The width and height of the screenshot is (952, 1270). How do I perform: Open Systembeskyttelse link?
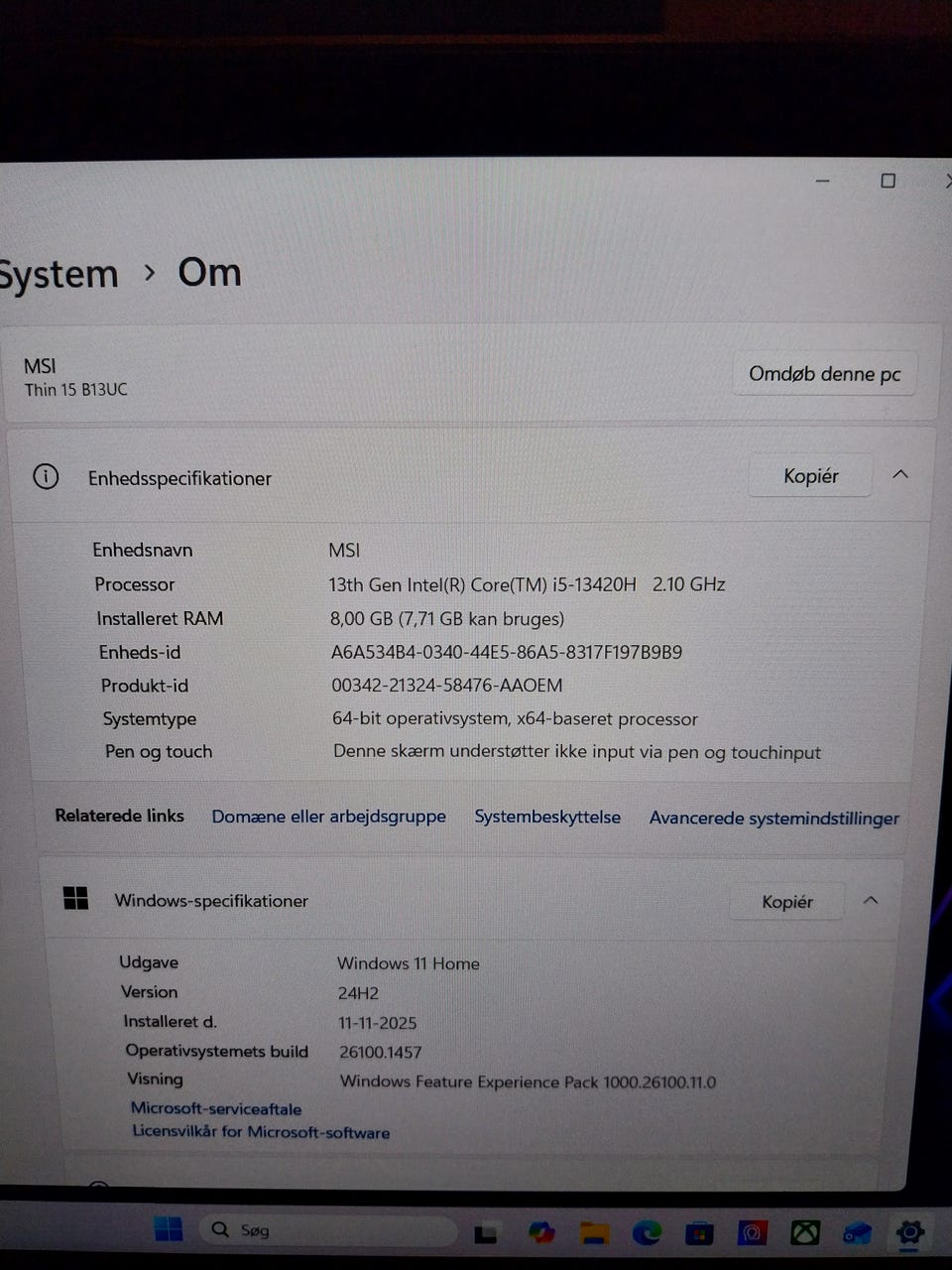click(x=547, y=817)
